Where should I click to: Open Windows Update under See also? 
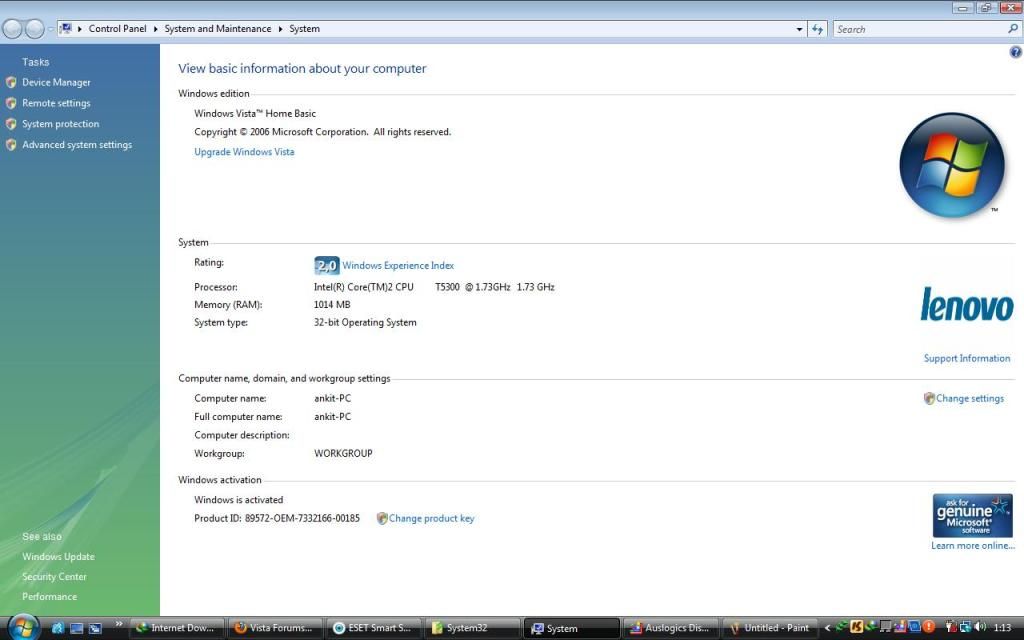[58, 557]
